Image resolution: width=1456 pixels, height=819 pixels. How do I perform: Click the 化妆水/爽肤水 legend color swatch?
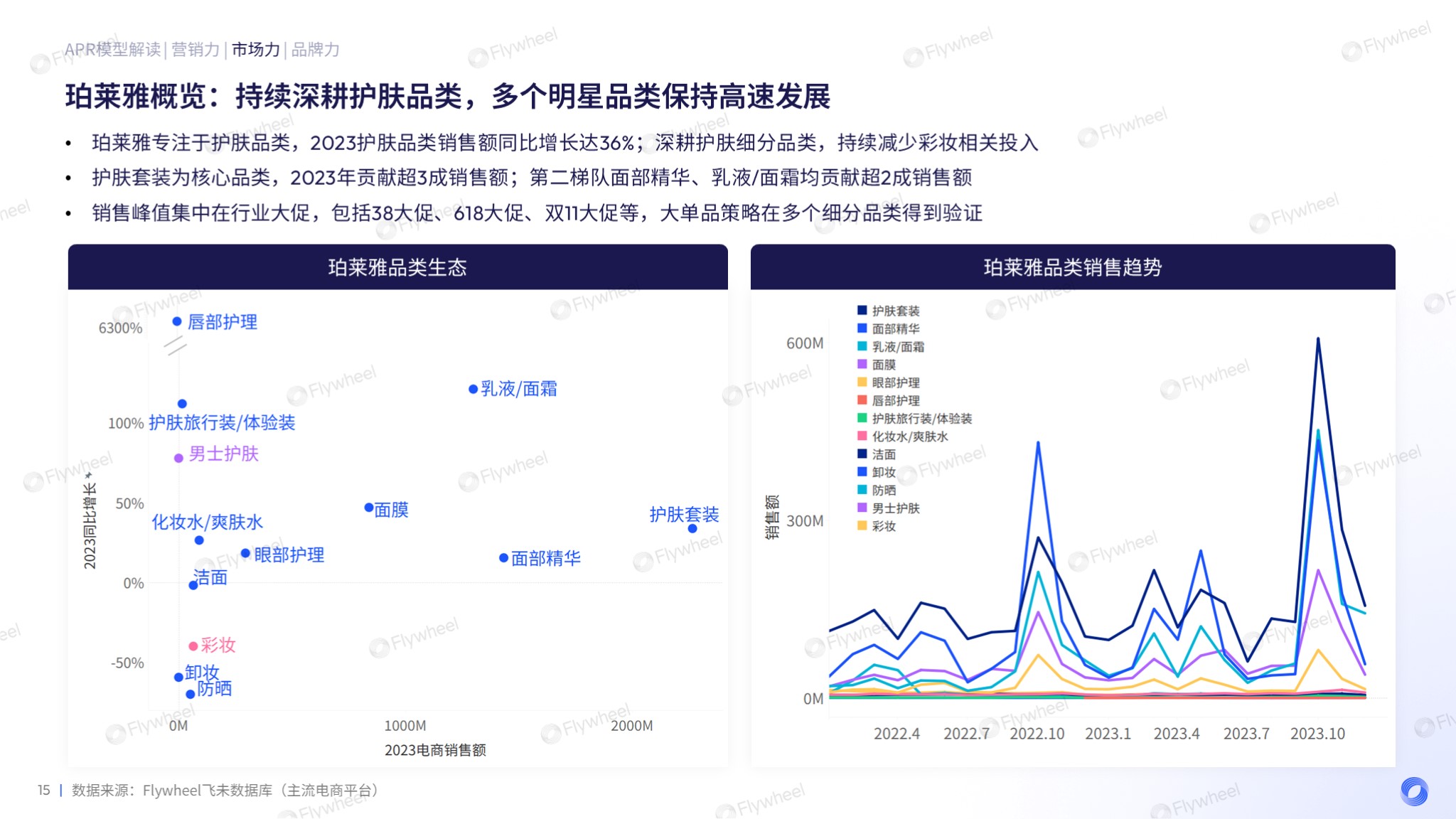click(862, 436)
